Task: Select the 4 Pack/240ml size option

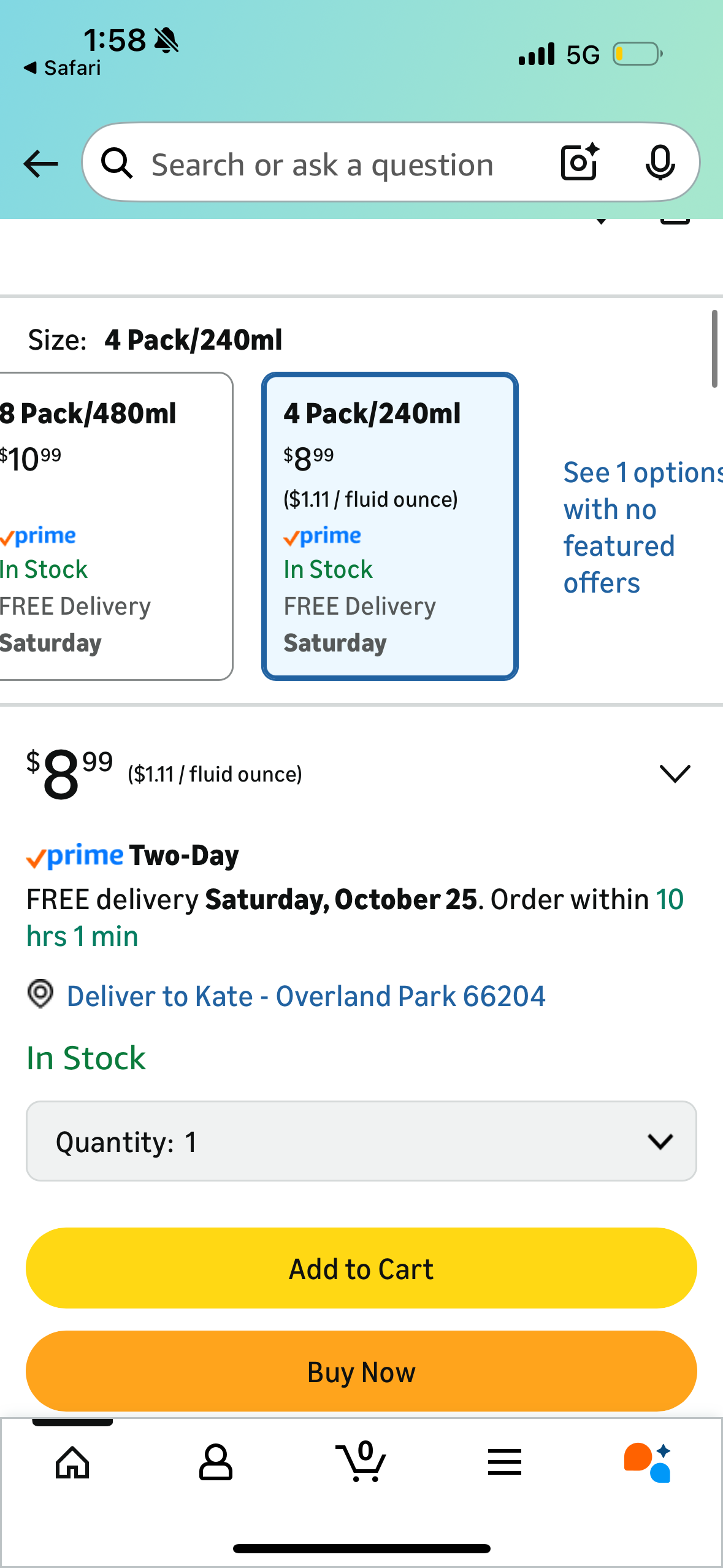Action: point(390,526)
